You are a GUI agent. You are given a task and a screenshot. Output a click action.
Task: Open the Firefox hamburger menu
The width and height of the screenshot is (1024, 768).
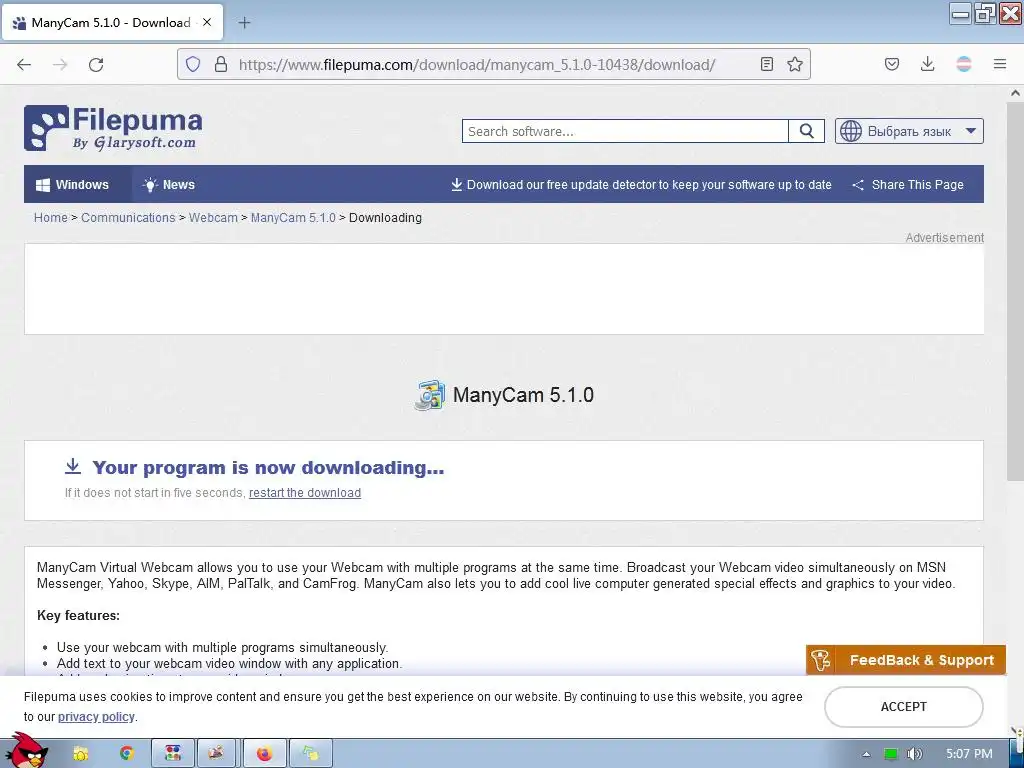tap(1000, 64)
